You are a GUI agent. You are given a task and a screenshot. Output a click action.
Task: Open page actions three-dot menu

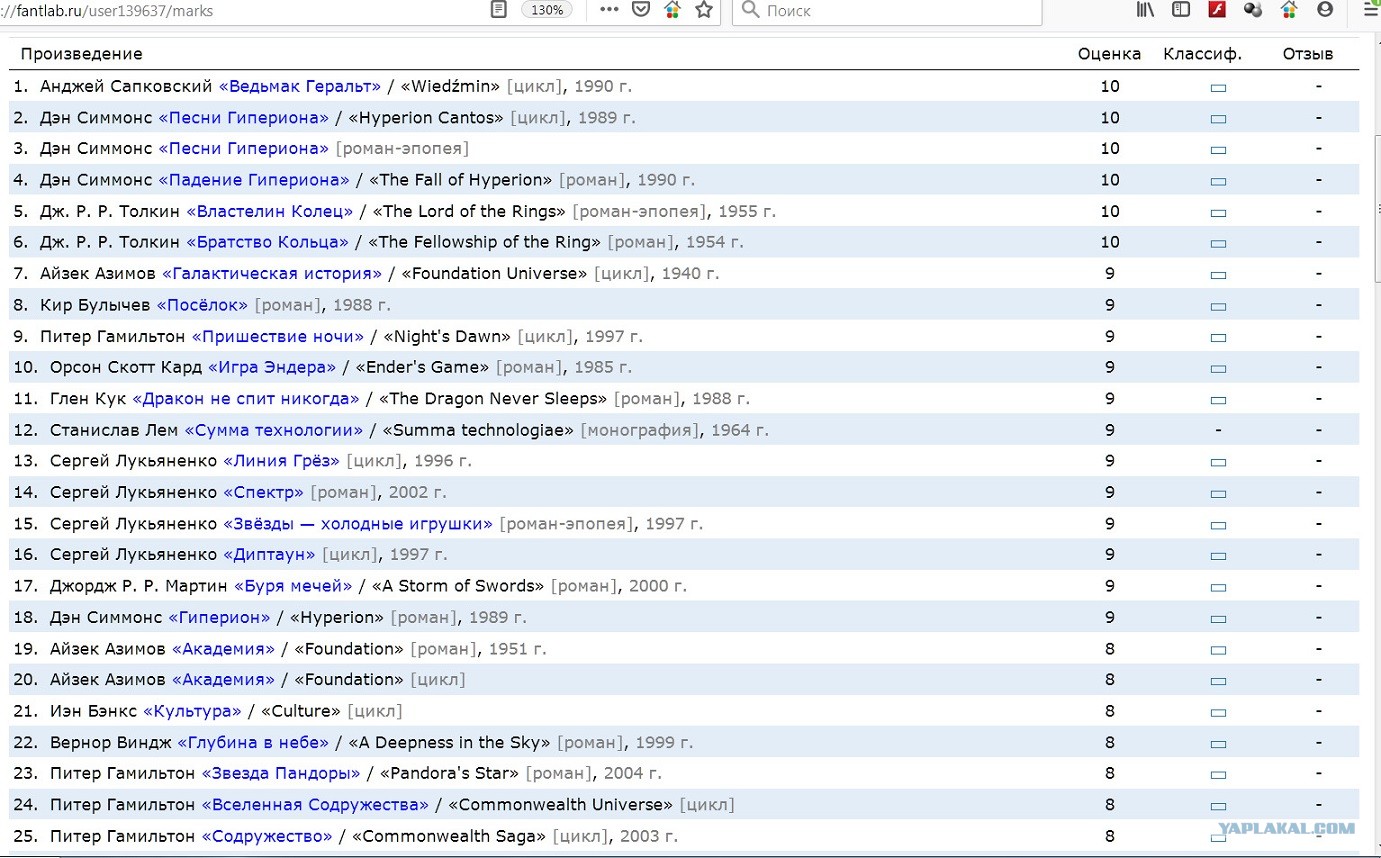pyautogui.click(x=609, y=10)
